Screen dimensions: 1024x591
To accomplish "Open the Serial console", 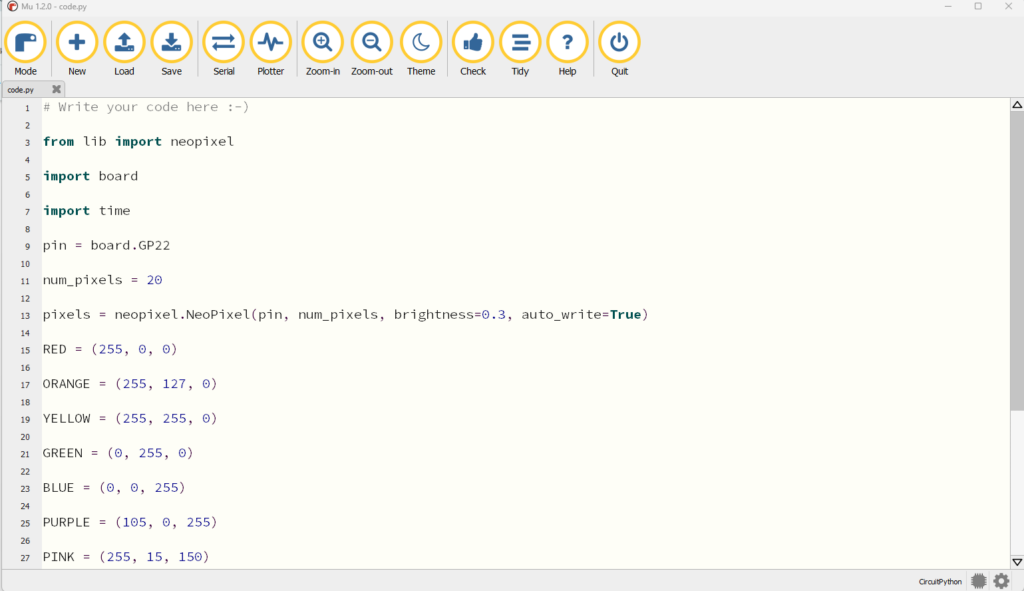I will tap(223, 43).
